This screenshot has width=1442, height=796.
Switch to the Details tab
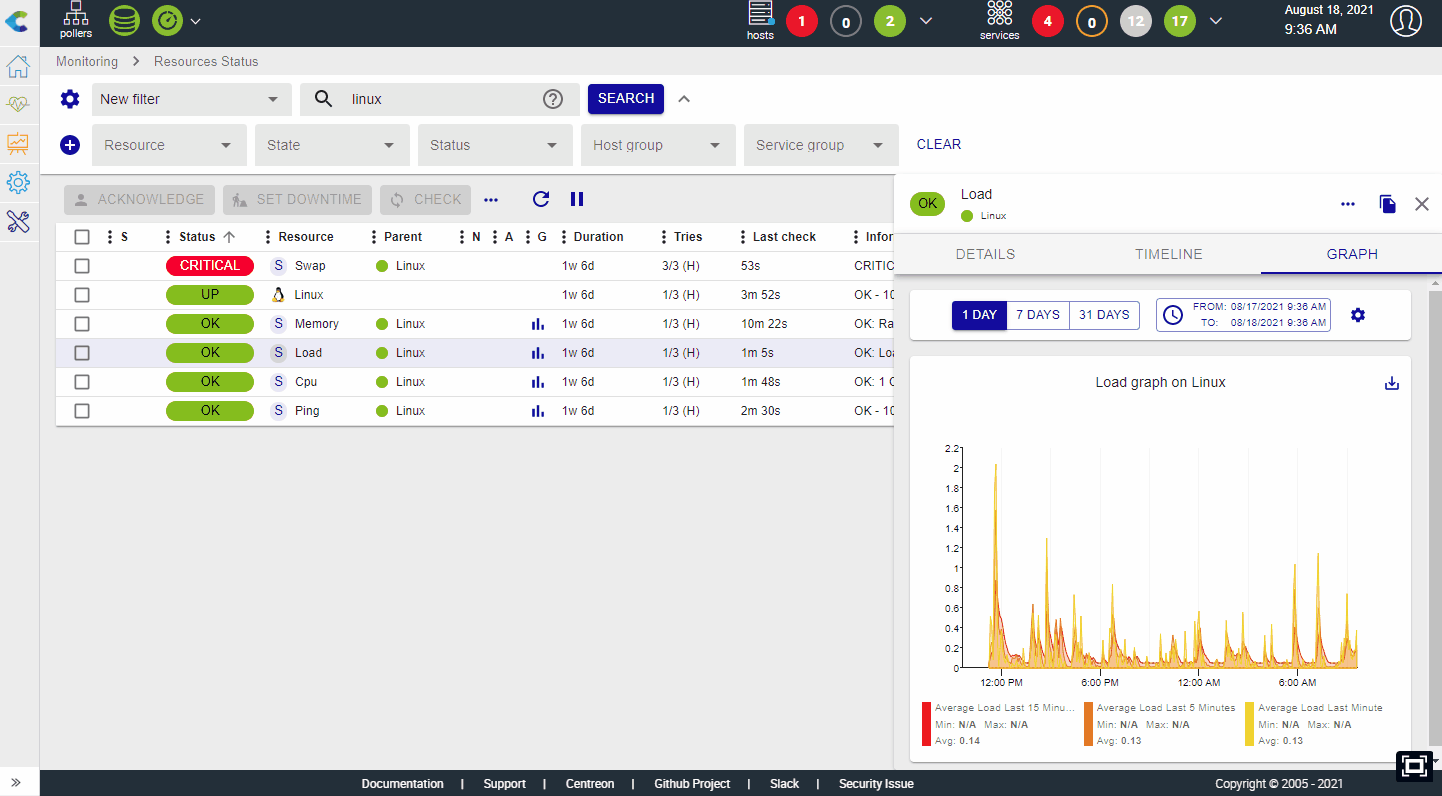(x=985, y=254)
